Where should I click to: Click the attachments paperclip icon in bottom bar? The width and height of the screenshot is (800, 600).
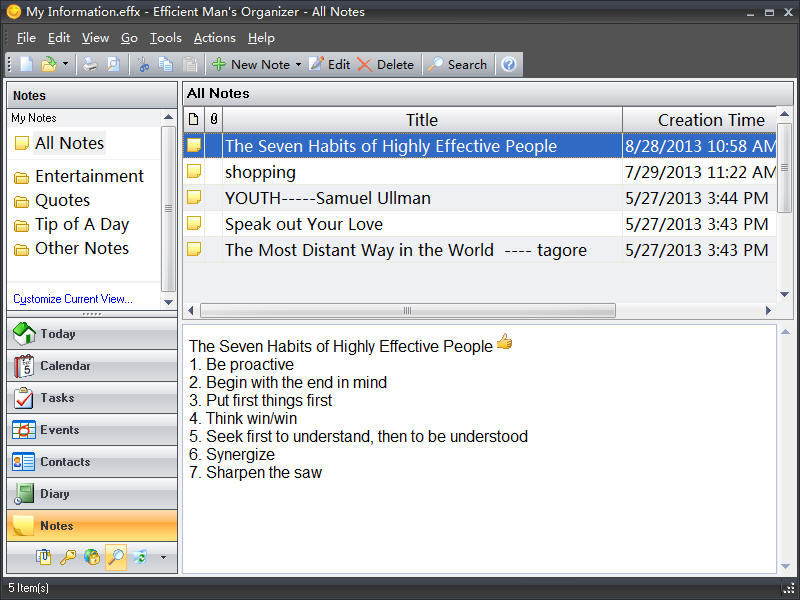44,557
